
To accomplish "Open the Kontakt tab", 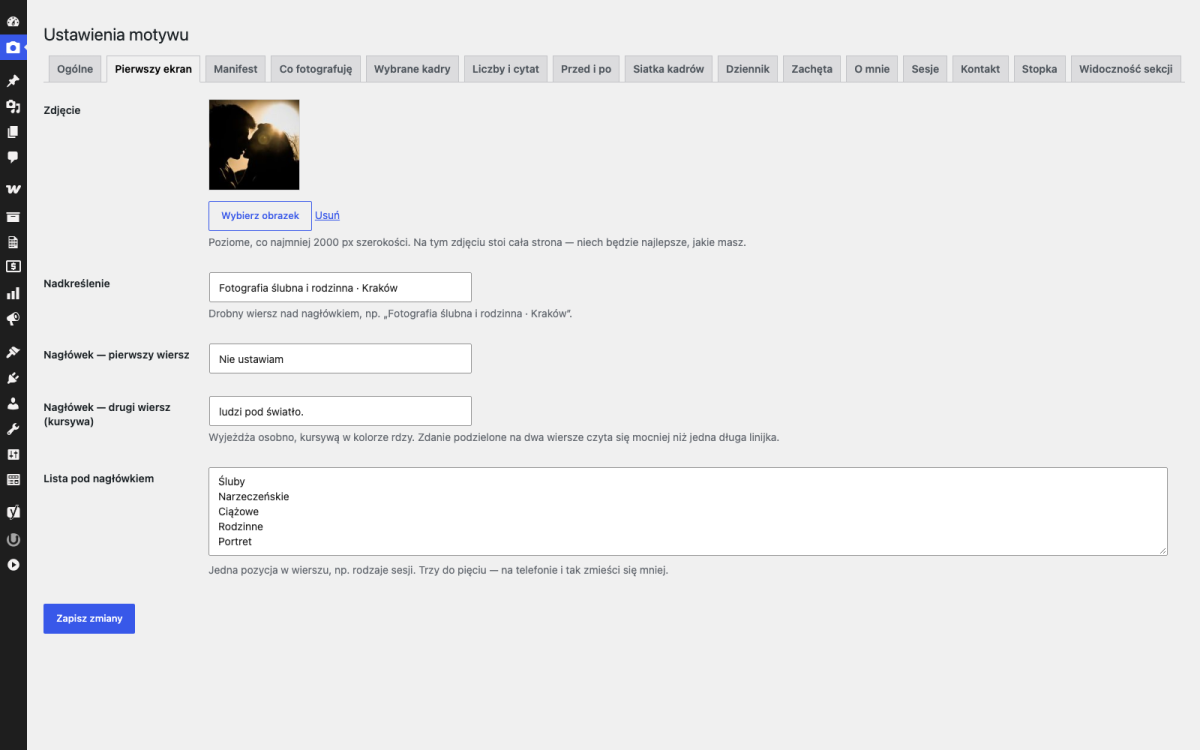I will [980, 69].
